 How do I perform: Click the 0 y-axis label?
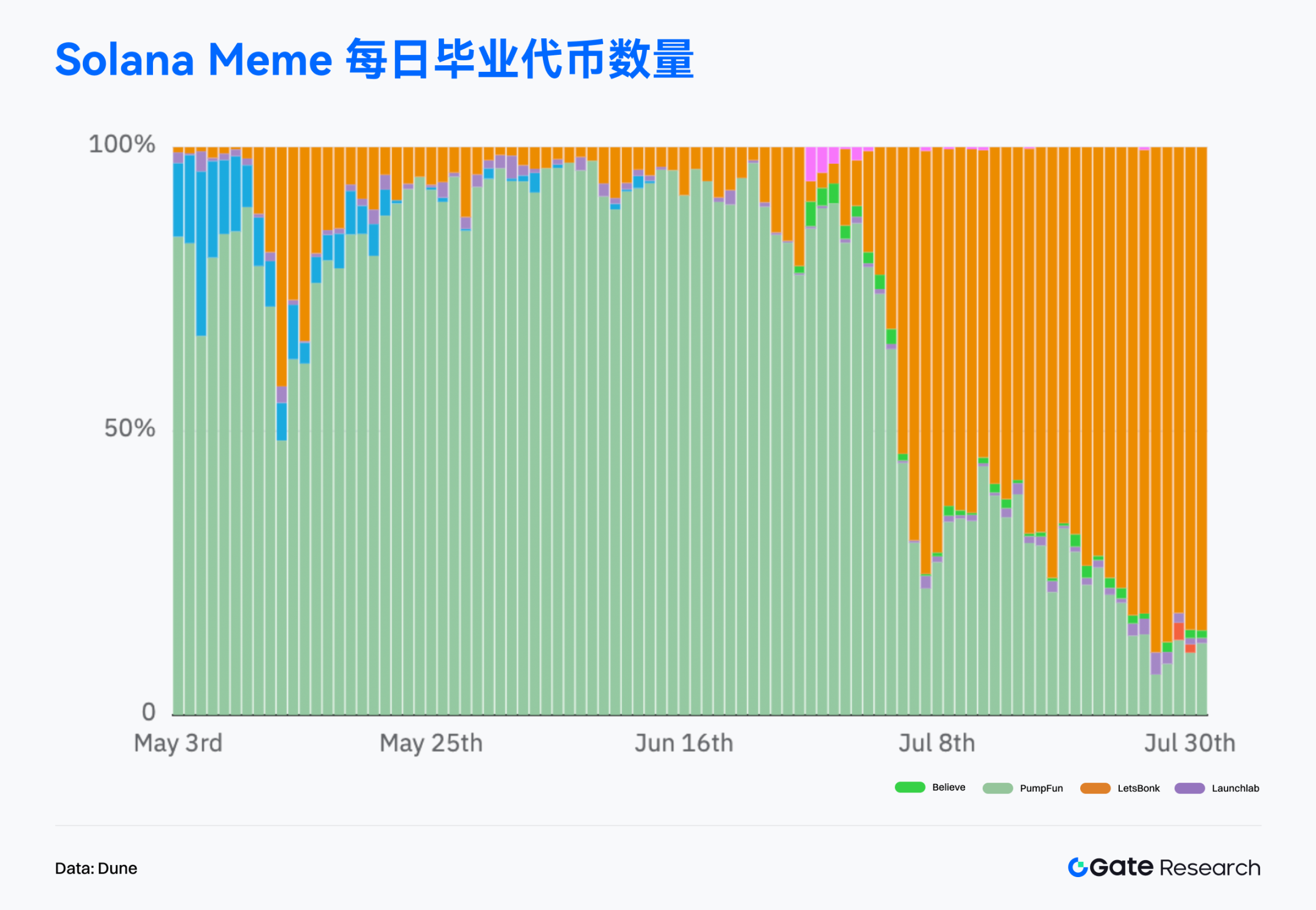pyautogui.click(x=149, y=711)
